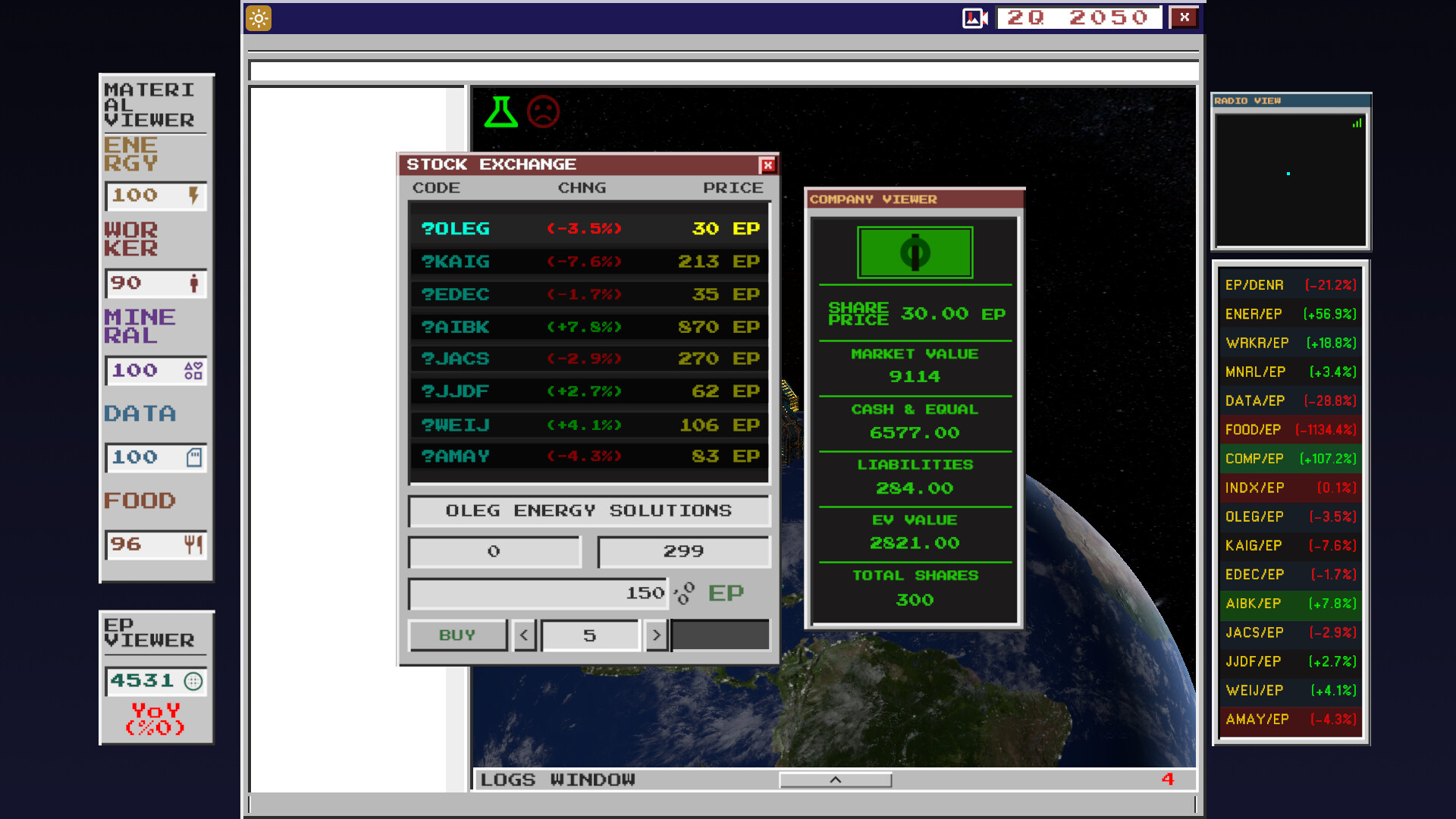Click the lightning bolt next to ENERGY value
The width and height of the screenshot is (1456, 819).
(195, 196)
